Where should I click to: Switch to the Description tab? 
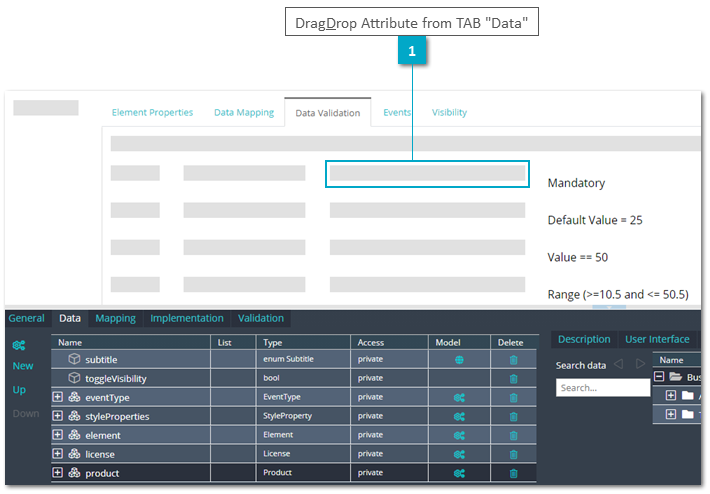pos(584,339)
